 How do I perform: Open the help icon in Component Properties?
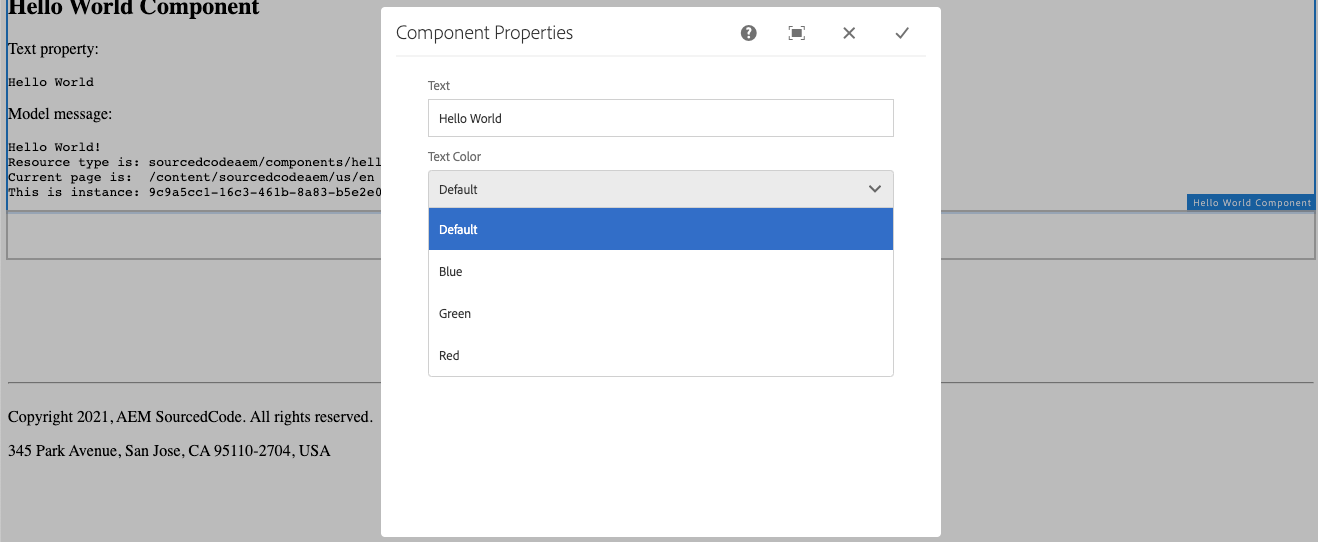[x=748, y=33]
